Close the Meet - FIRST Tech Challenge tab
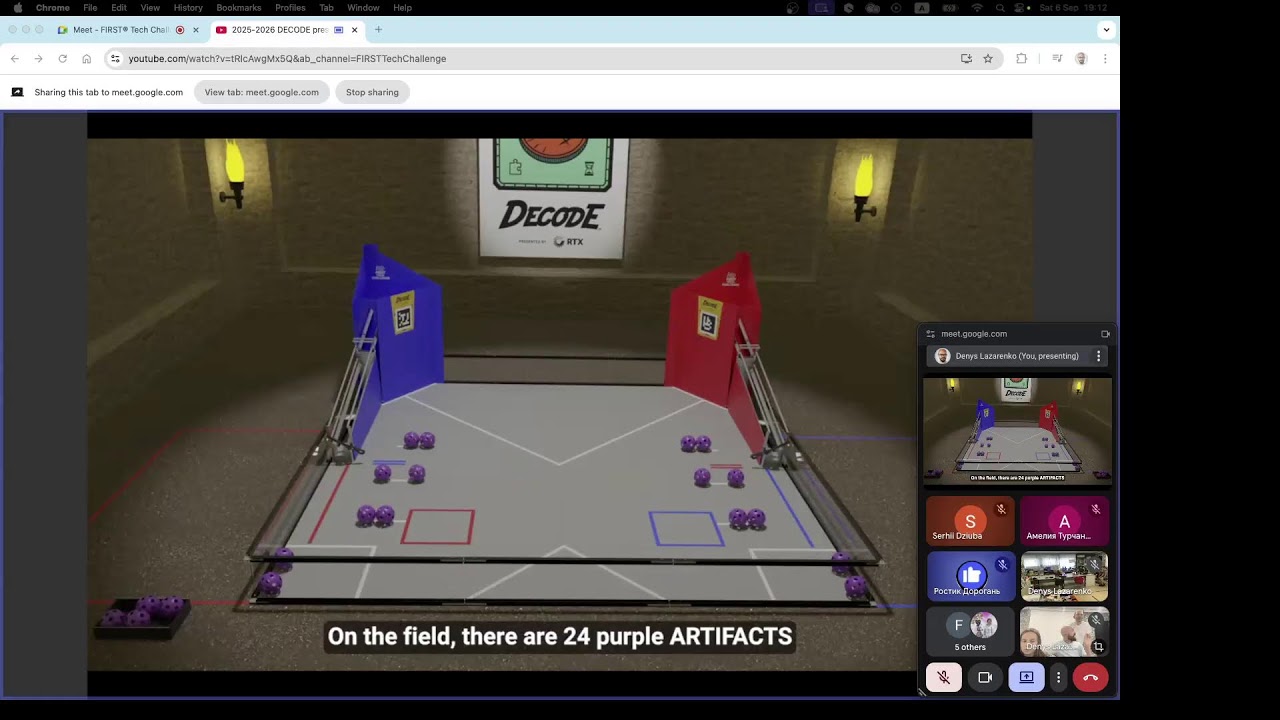 (196, 30)
